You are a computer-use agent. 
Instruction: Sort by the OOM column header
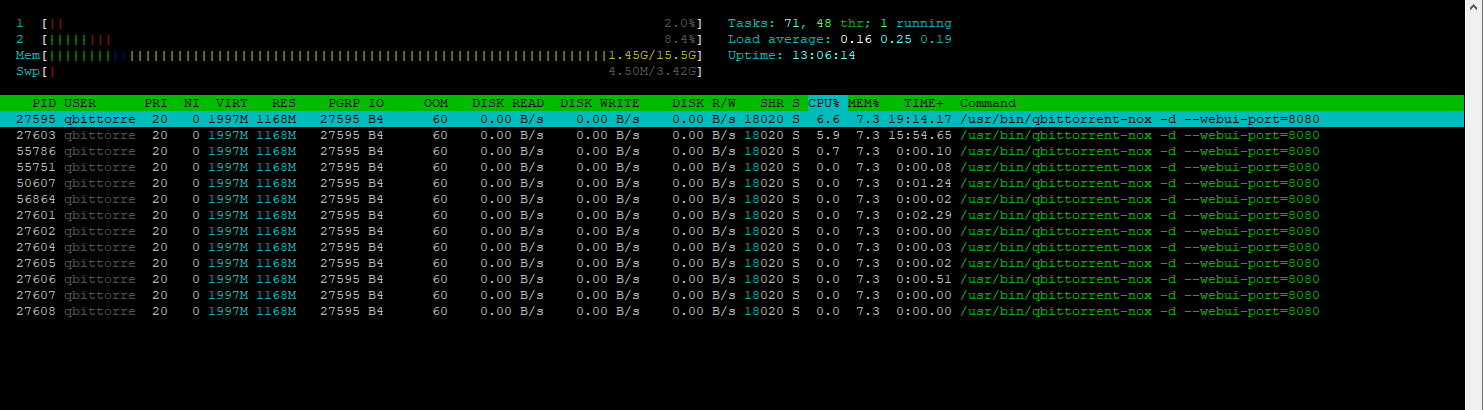pos(436,103)
